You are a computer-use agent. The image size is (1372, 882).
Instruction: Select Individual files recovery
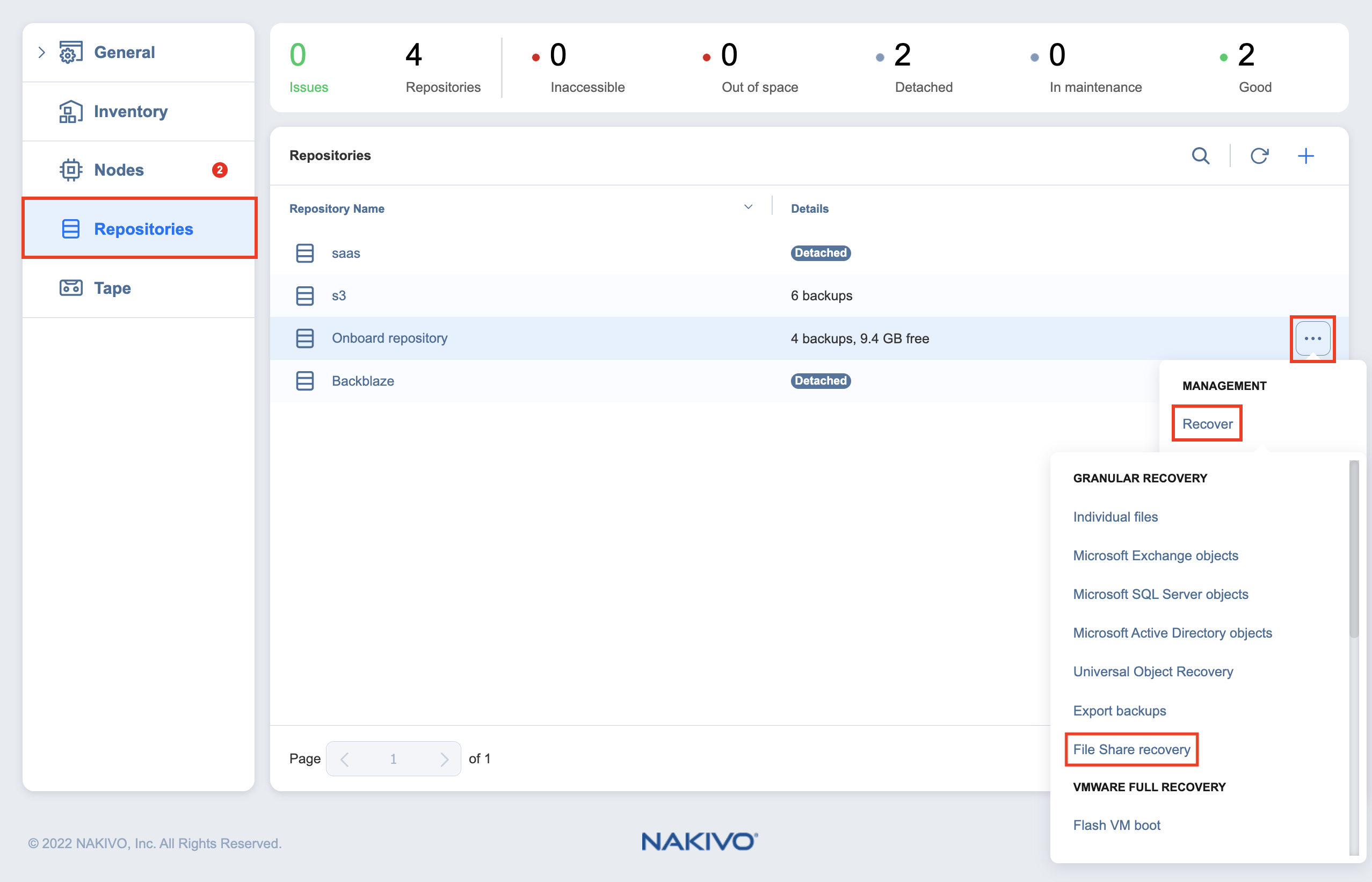1115,517
